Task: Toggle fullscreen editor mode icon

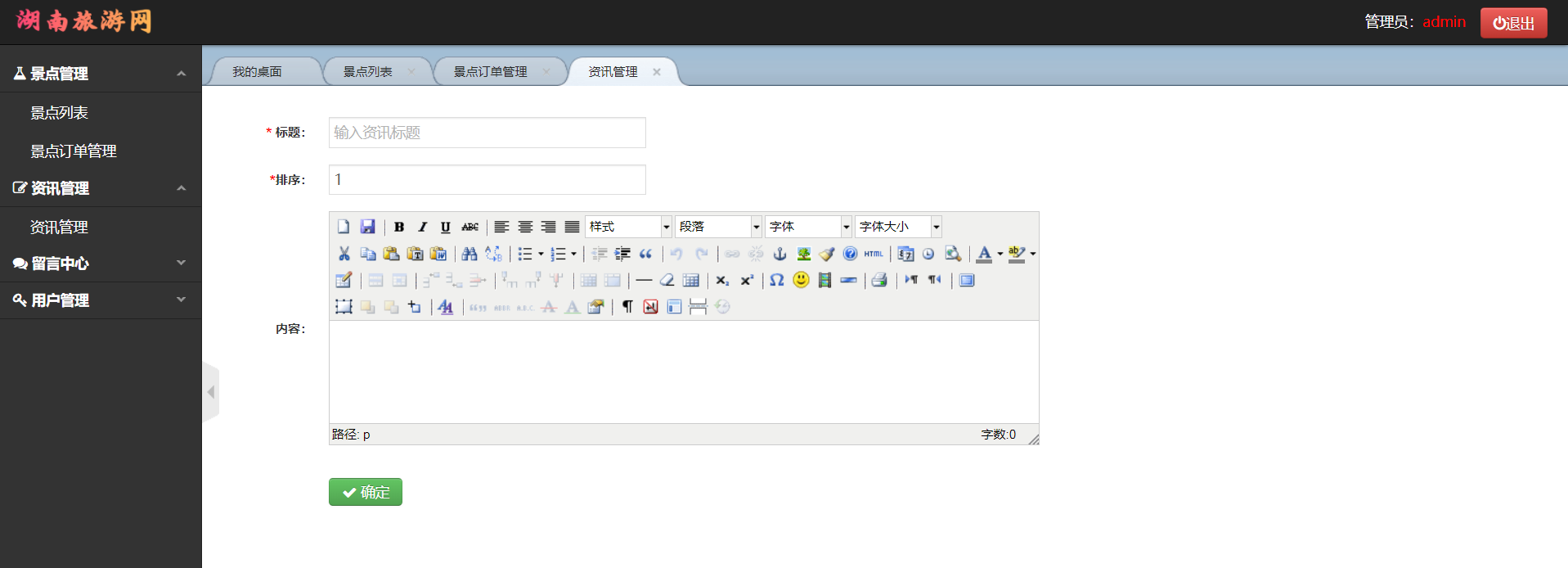Action: pos(967,280)
